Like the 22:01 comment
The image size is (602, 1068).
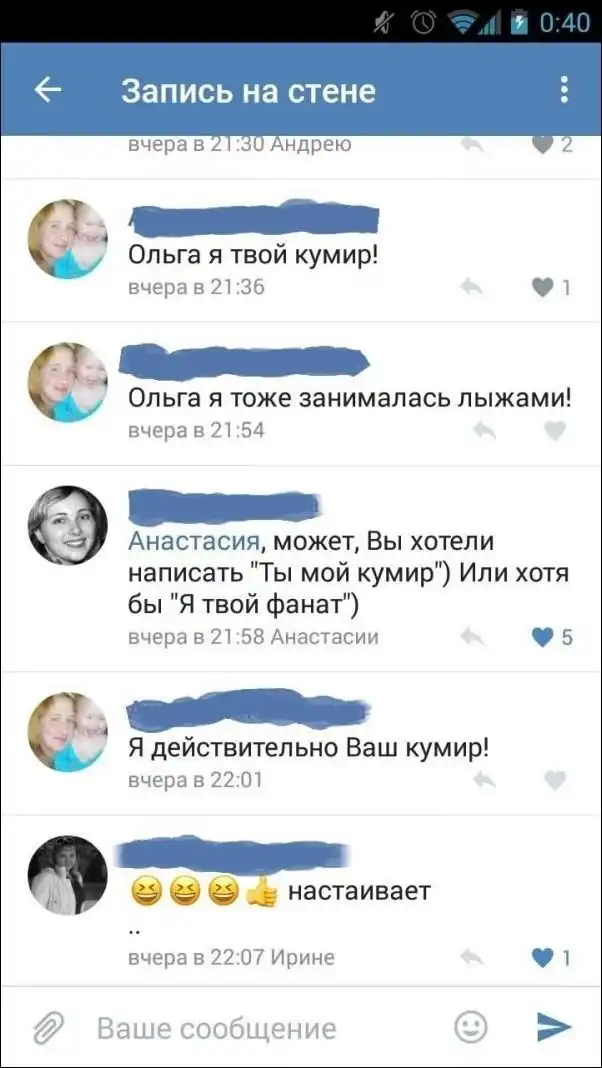[x=555, y=780]
